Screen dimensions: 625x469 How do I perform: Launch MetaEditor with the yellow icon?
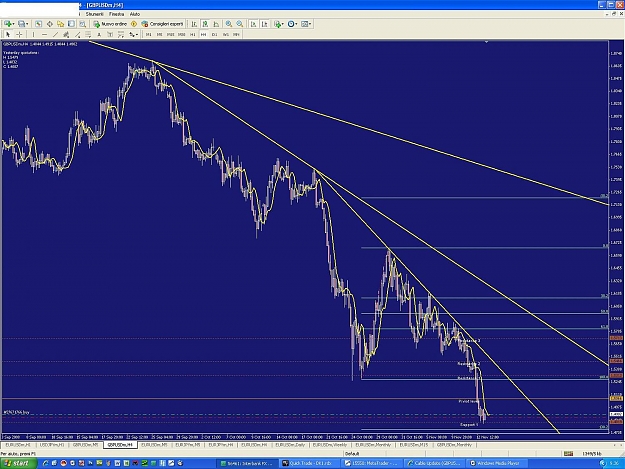134,24
